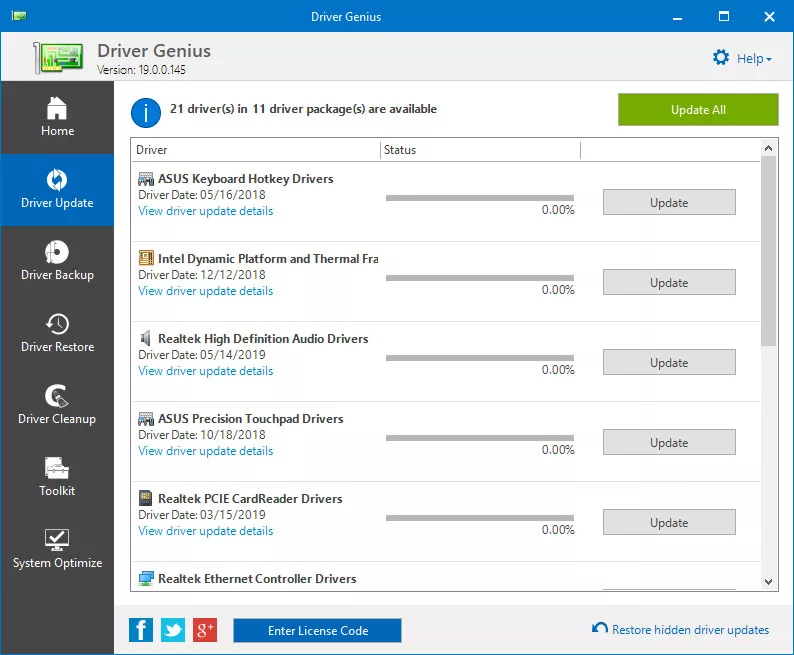794x655 pixels.
Task: Open the Toolkit toolbox icon
Action: point(57,468)
